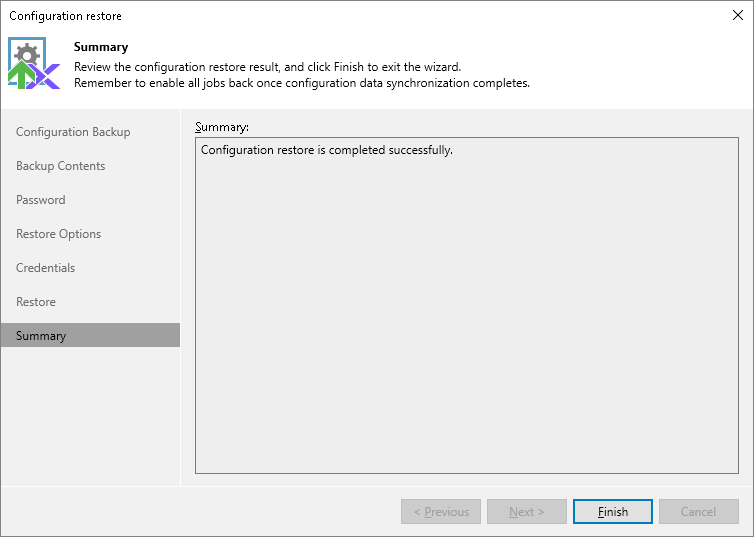Screen dimensions: 754x537
Task: Open the Restore step in sidebar
Action: pos(36,302)
